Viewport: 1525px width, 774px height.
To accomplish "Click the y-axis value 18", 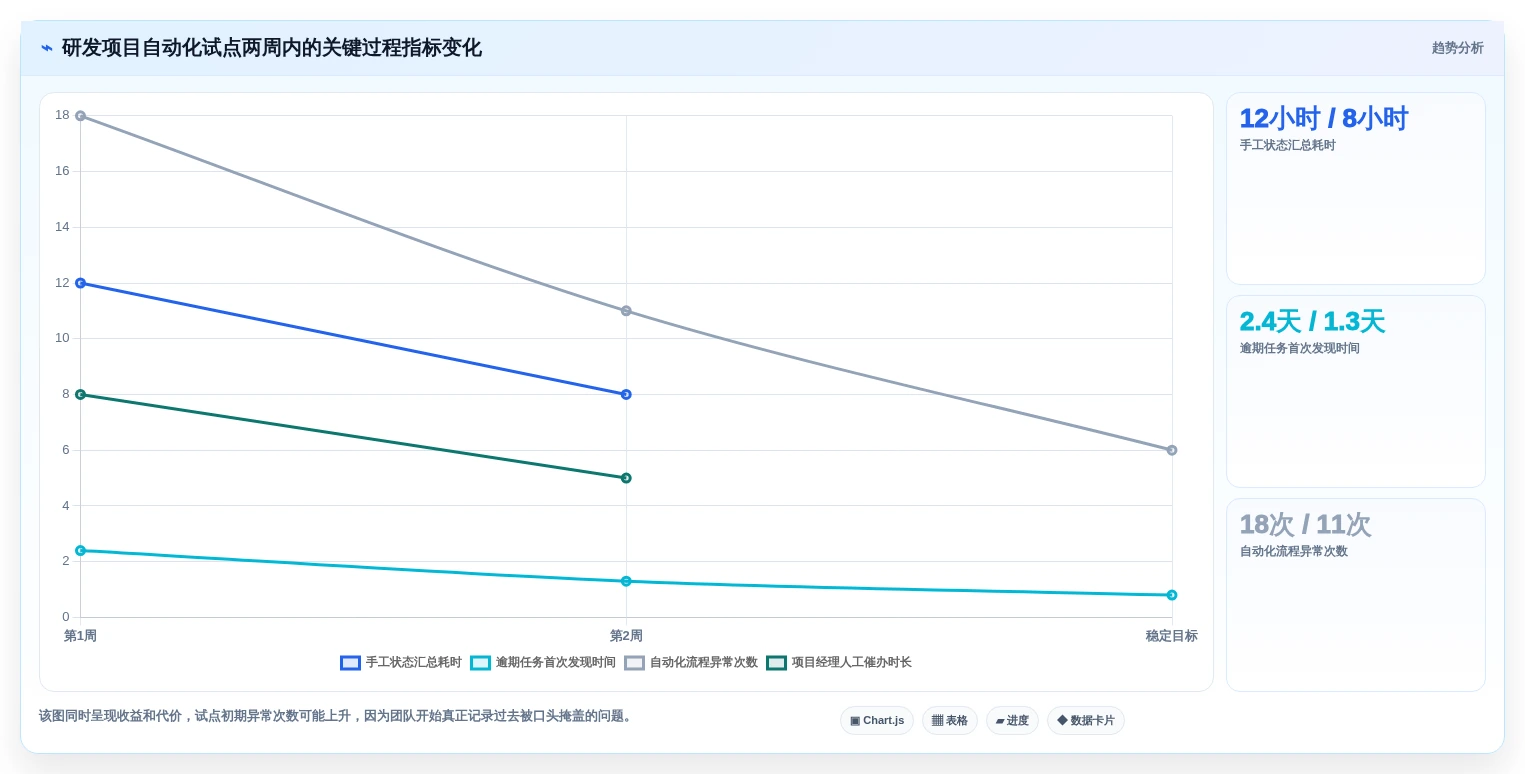I will point(62,115).
